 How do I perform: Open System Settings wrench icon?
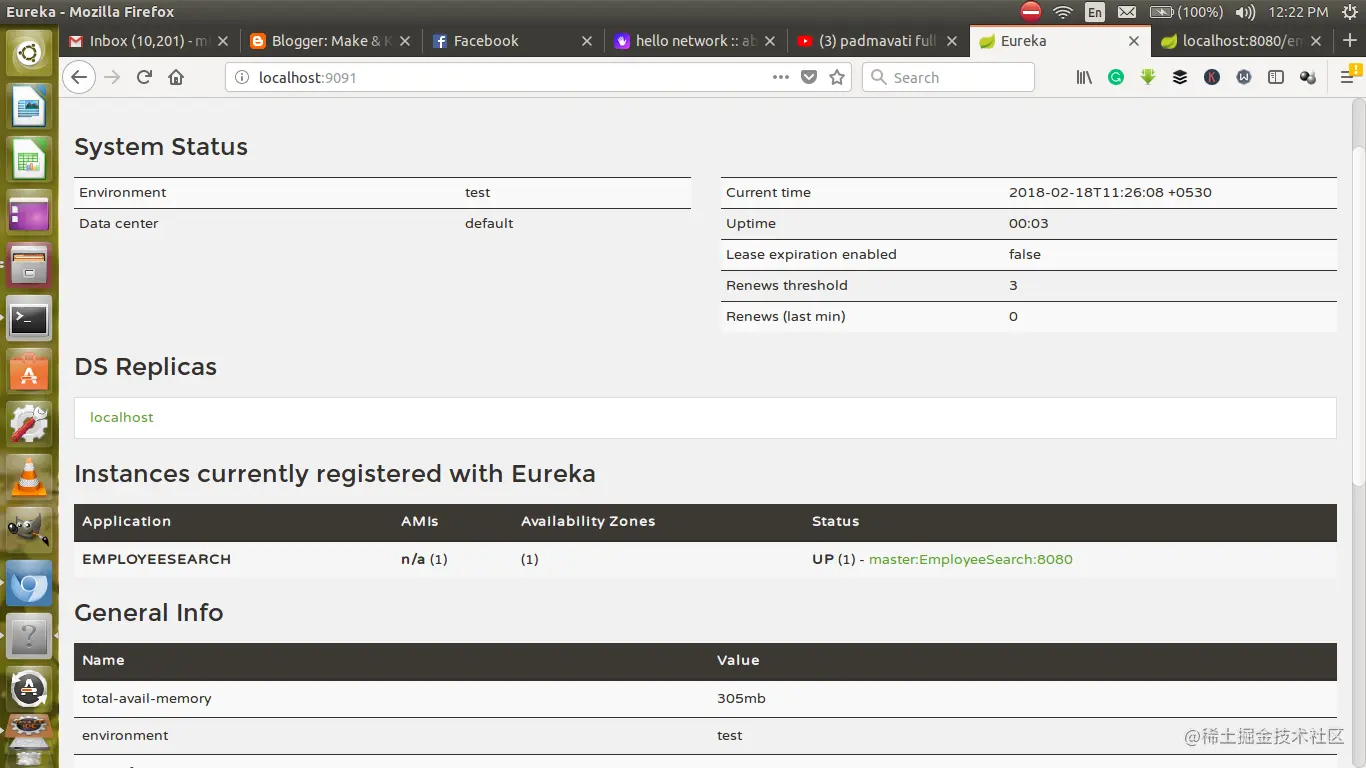[29, 425]
